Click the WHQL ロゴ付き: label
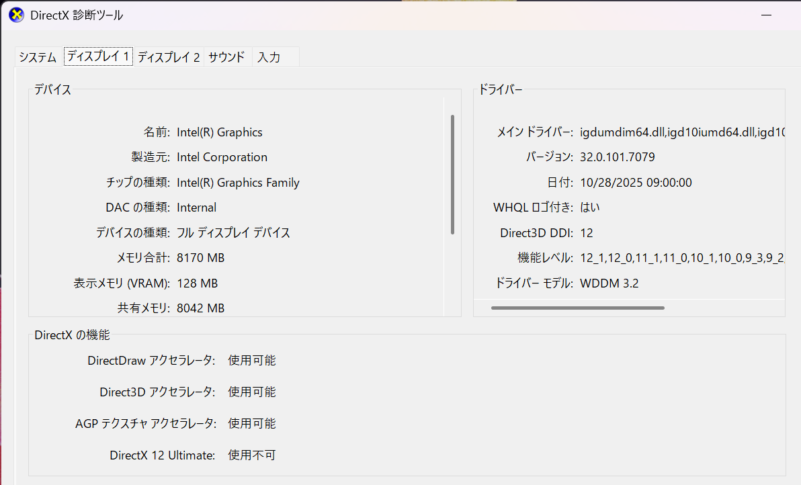 pyautogui.click(x=533, y=207)
